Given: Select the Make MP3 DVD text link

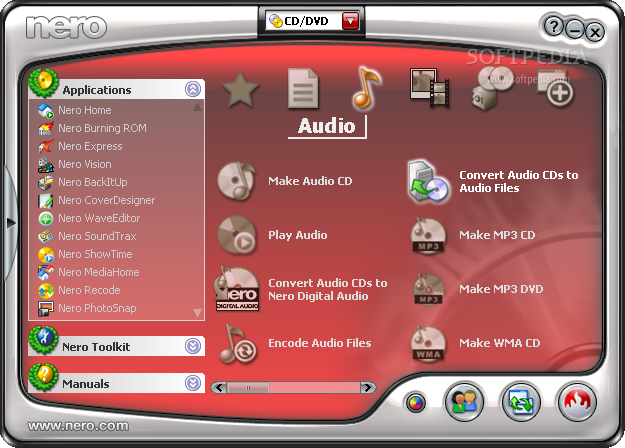Looking at the screenshot, I should (501, 289).
